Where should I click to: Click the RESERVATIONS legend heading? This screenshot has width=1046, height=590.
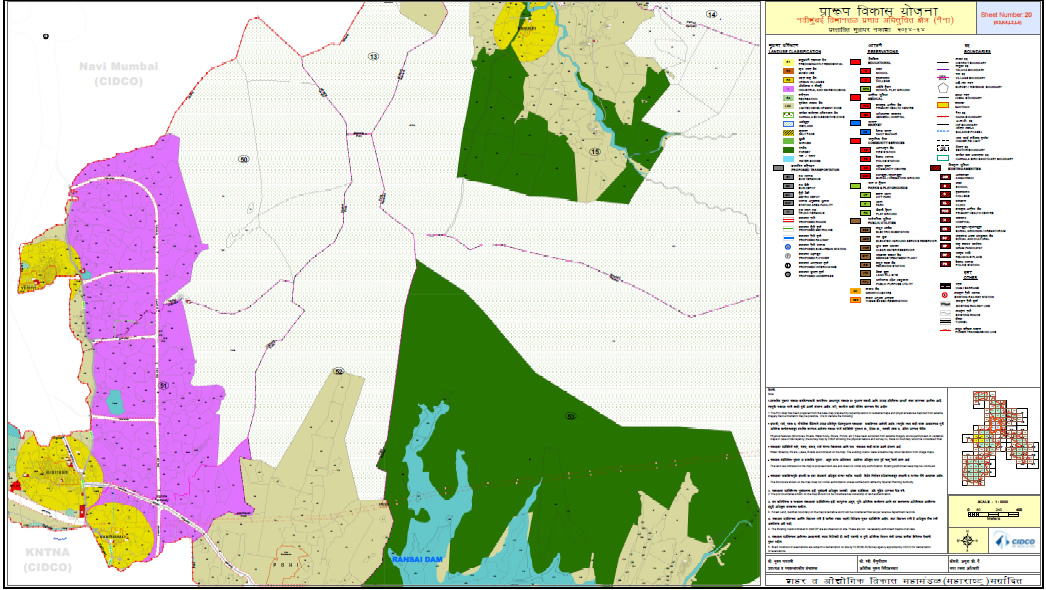point(883,51)
